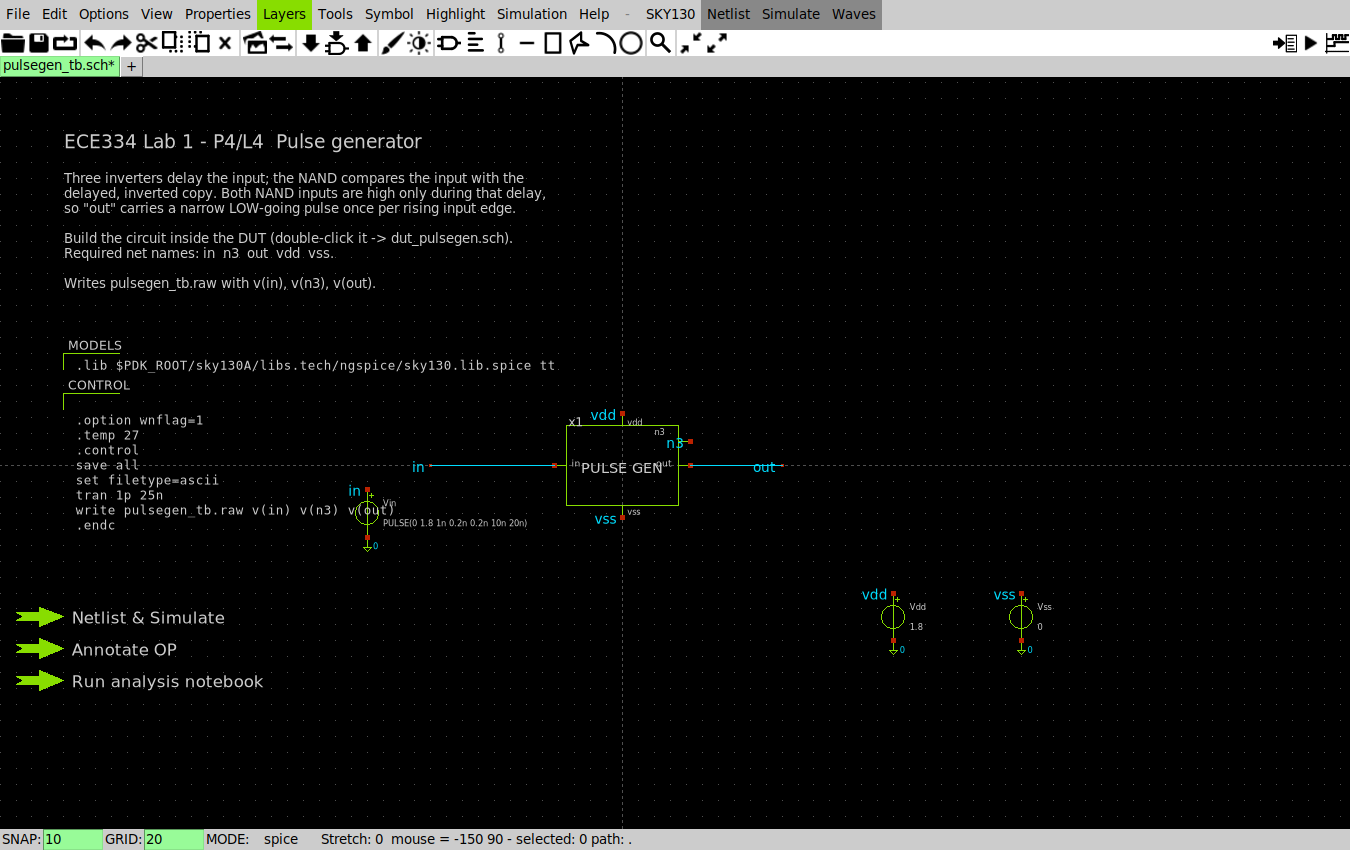Click the Undo arrow icon

pyautogui.click(x=94, y=43)
